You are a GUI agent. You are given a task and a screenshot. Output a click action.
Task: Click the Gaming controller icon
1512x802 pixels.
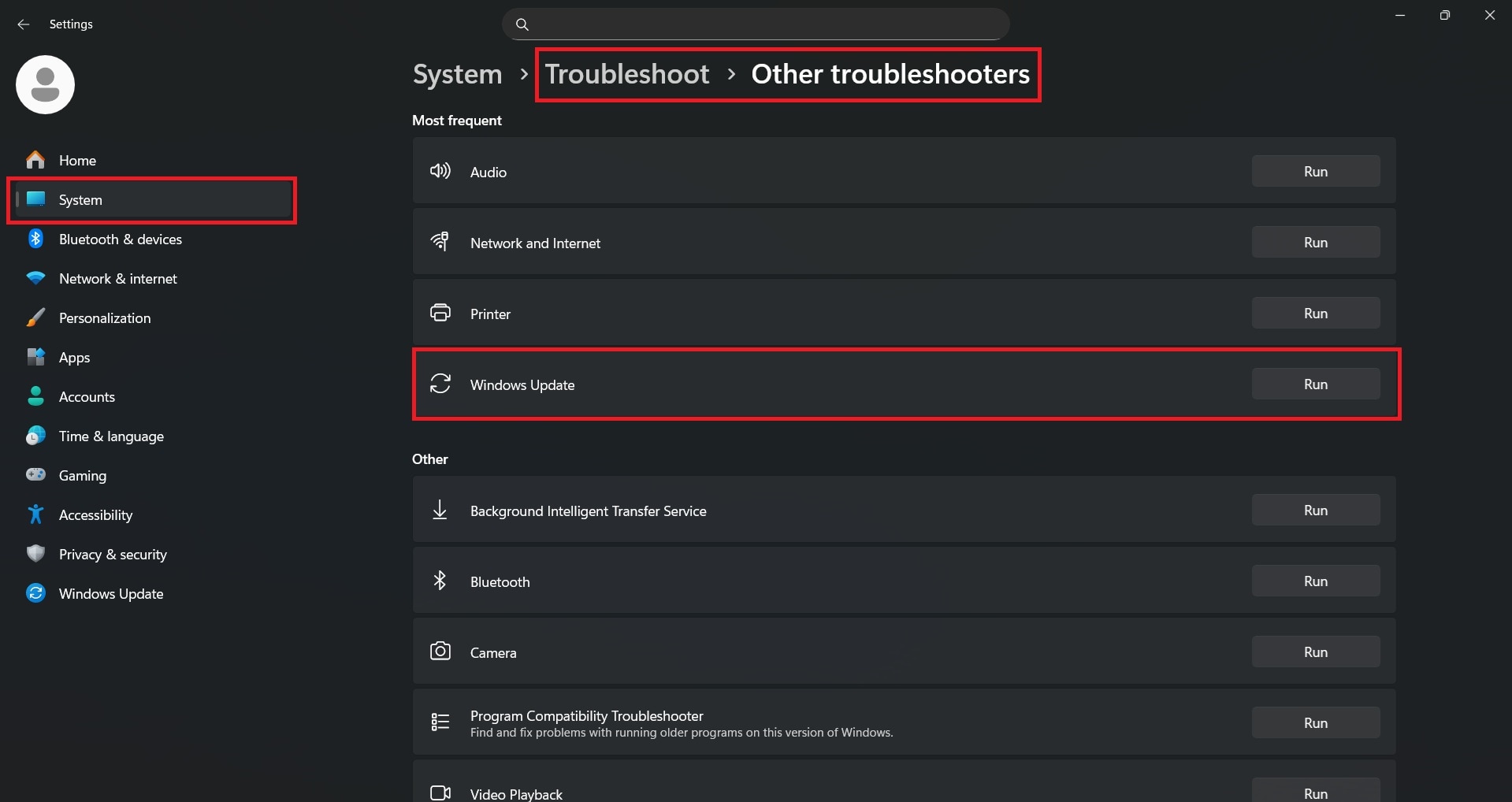click(35, 475)
